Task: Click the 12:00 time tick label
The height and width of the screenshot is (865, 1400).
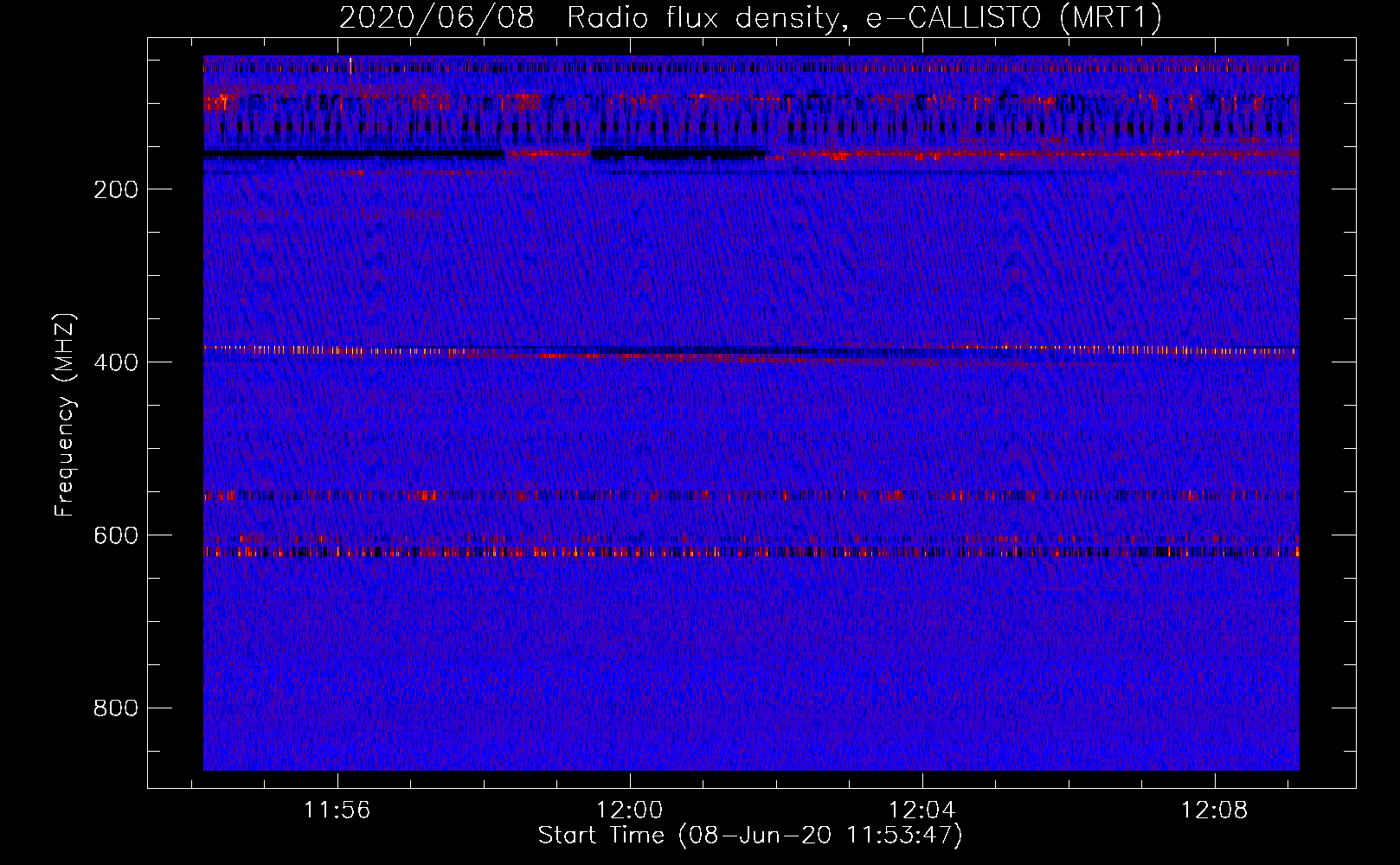Action: pyautogui.click(x=630, y=811)
